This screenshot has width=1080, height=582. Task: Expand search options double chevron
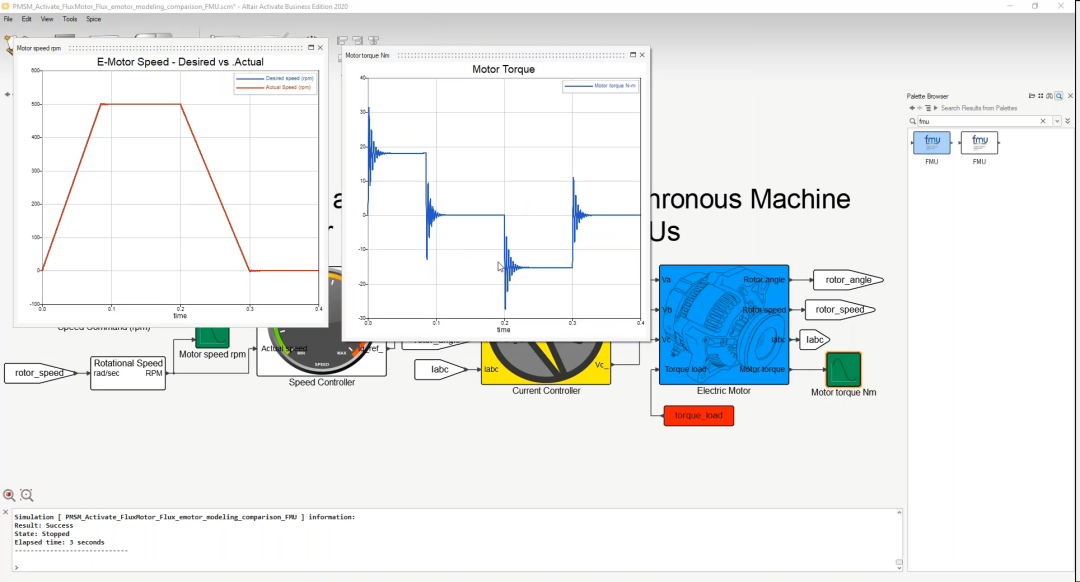tap(1068, 121)
